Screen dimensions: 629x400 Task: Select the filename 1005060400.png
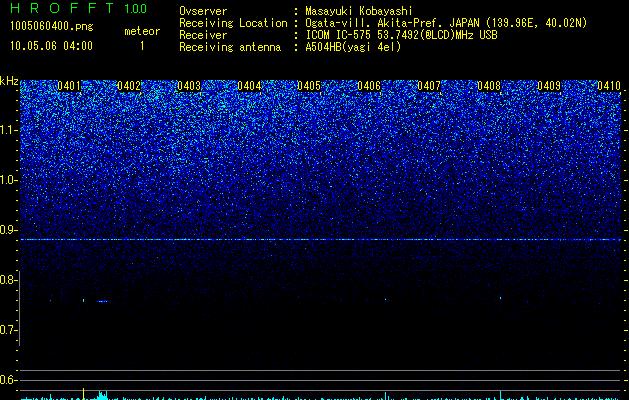[51, 26]
